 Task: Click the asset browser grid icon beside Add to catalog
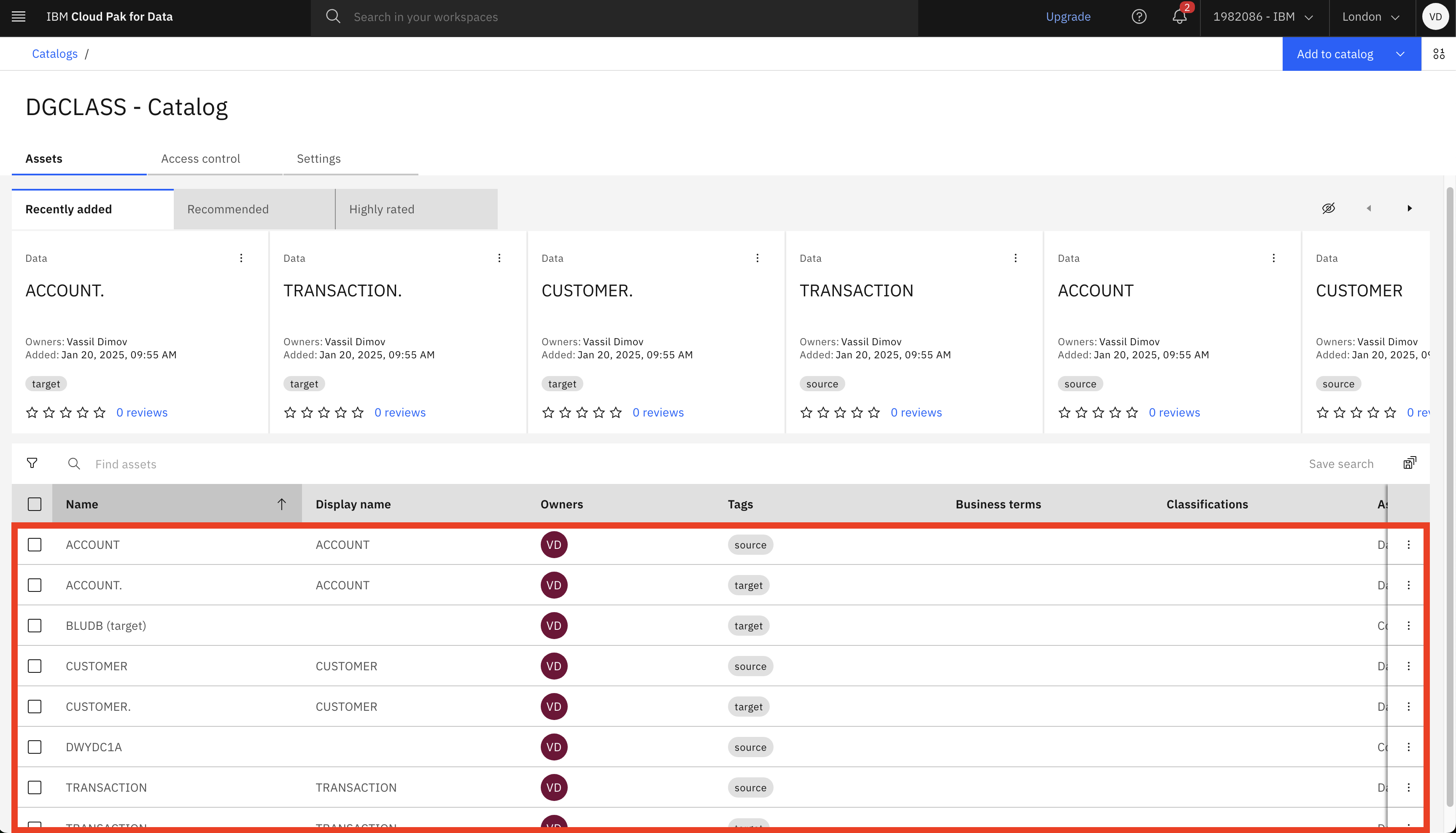pos(1440,53)
